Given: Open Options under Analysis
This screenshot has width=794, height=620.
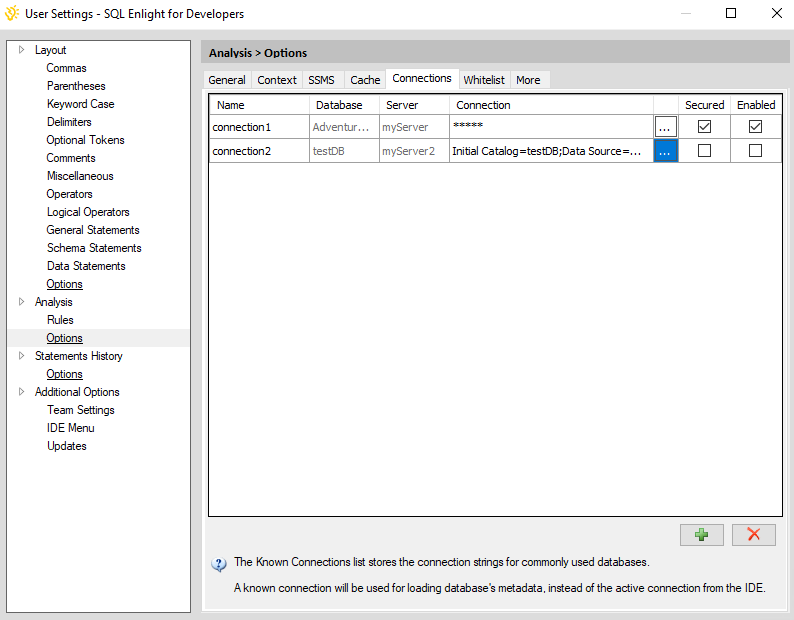Looking at the screenshot, I should click(64, 338).
